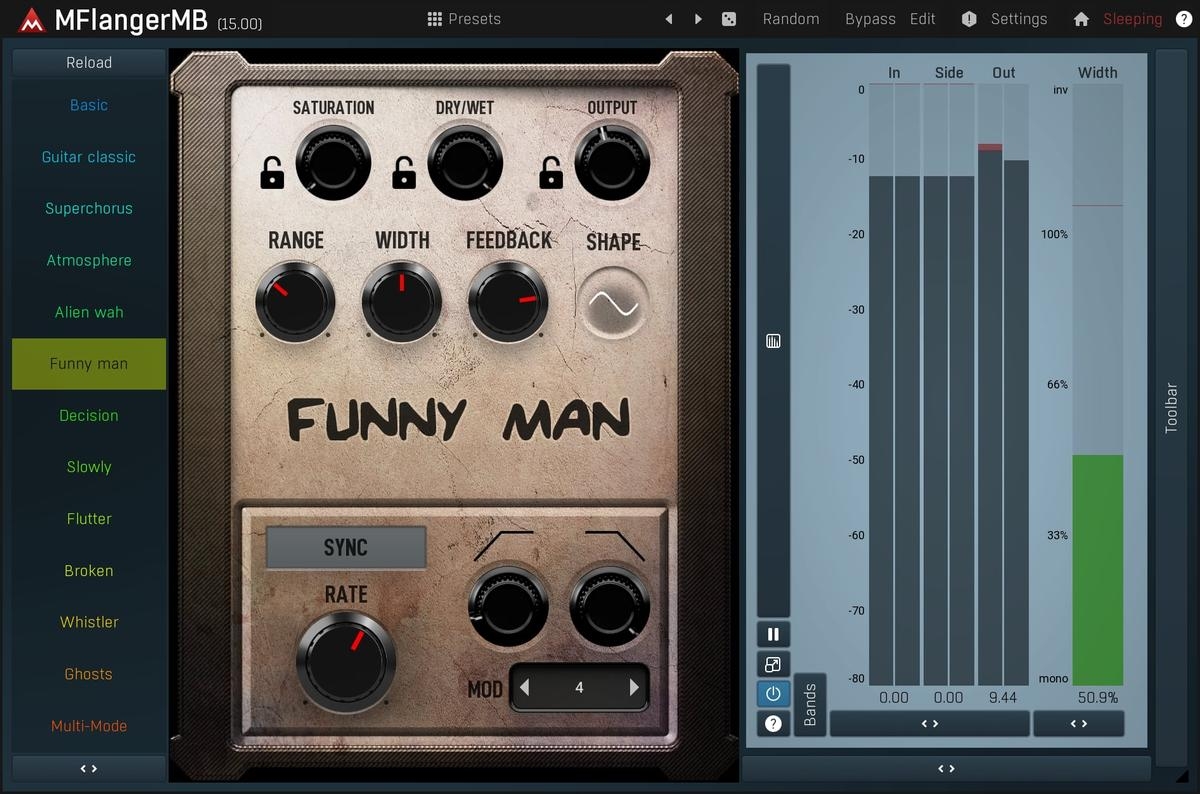Go to next preset with right arrow
Viewport: 1200px width, 794px height.
click(x=698, y=19)
